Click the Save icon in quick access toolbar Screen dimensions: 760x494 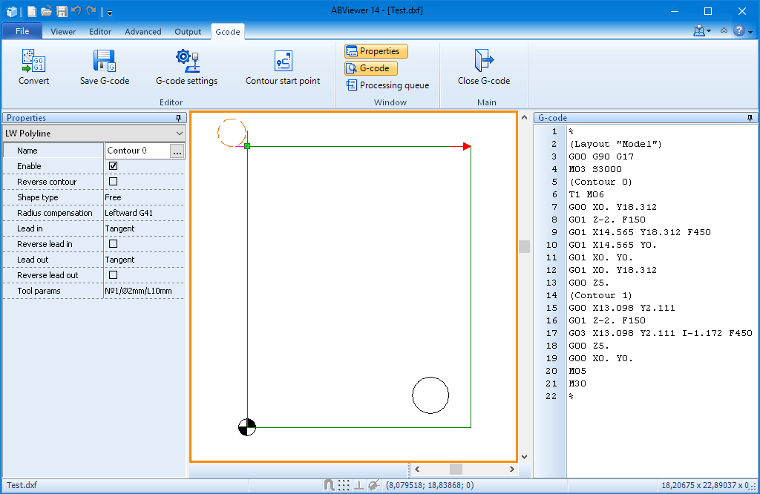[62, 11]
